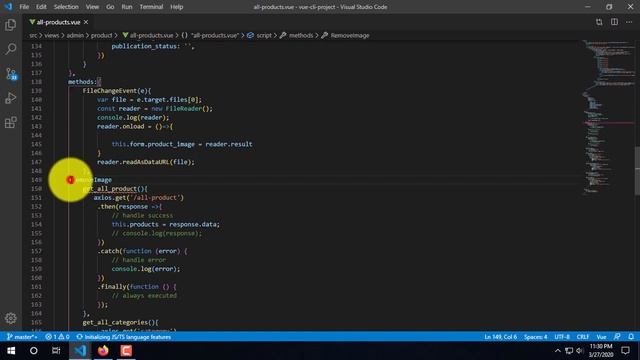
Task: Open the errors and warnings count in the status bar
Action: click(57, 337)
